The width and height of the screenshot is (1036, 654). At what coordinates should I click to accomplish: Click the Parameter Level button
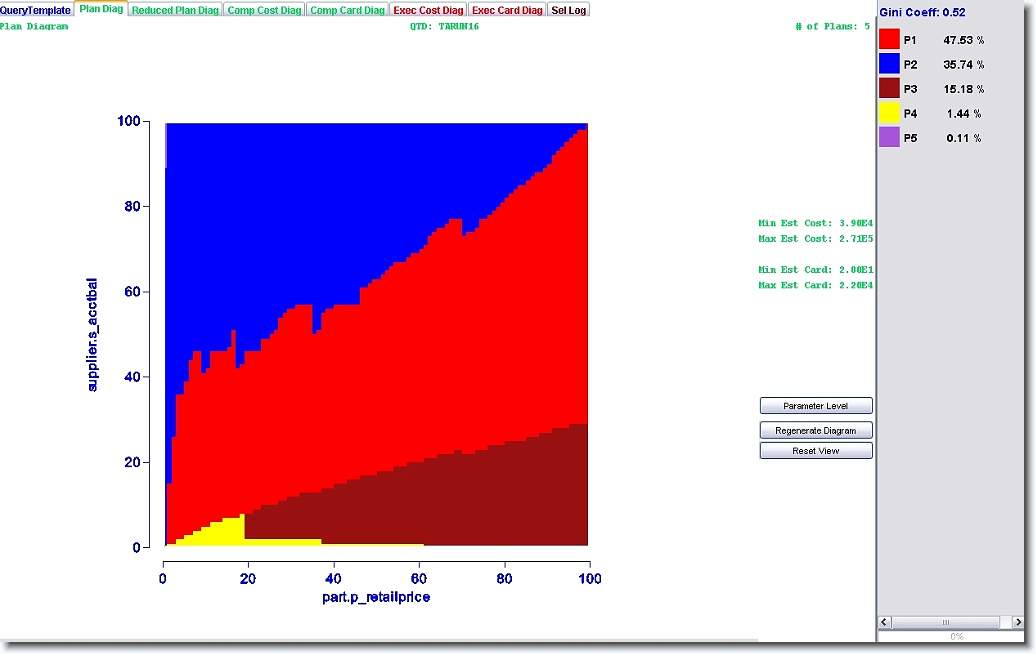point(816,406)
